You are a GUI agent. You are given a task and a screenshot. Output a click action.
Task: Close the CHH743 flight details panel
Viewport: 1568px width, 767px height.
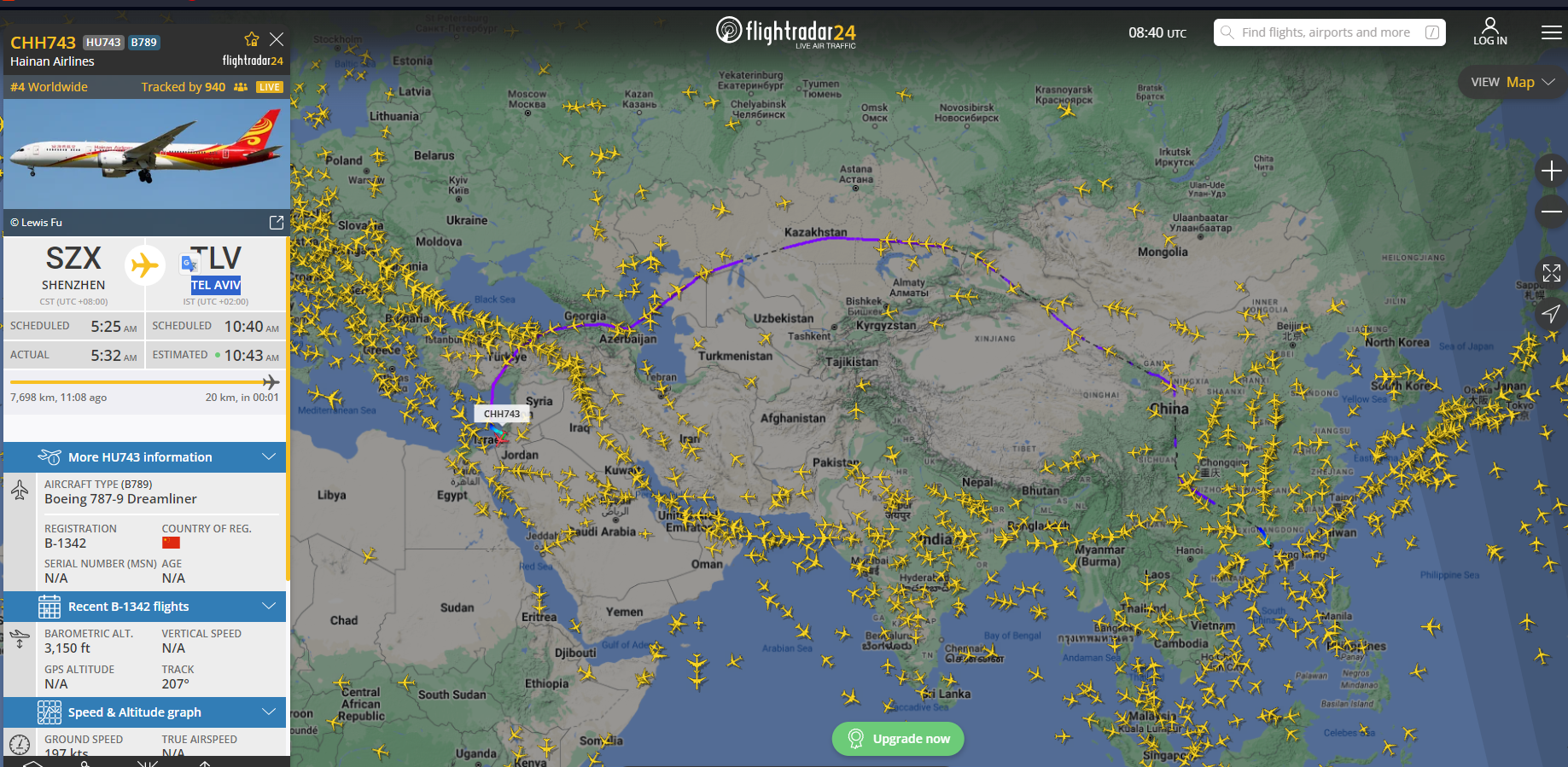point(277,39)
